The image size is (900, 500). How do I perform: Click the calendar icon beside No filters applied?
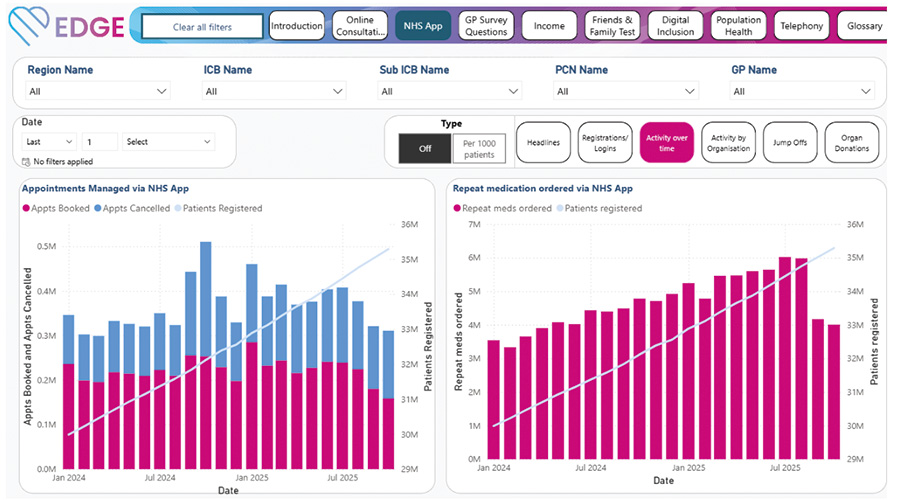[x=26, y=161]
